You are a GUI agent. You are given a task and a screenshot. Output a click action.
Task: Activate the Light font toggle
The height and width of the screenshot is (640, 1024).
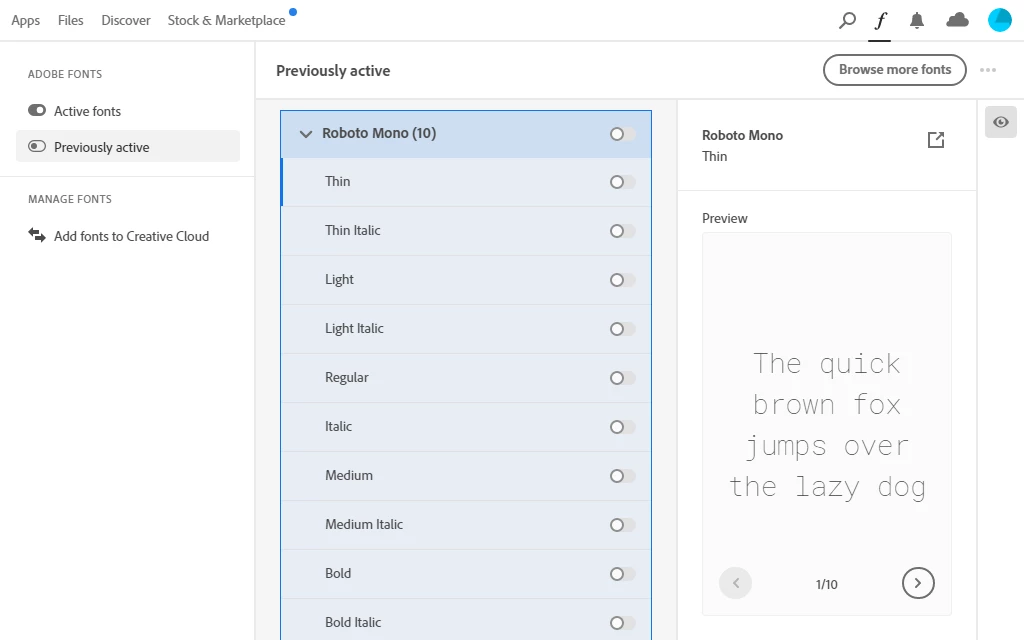(622, 280)
